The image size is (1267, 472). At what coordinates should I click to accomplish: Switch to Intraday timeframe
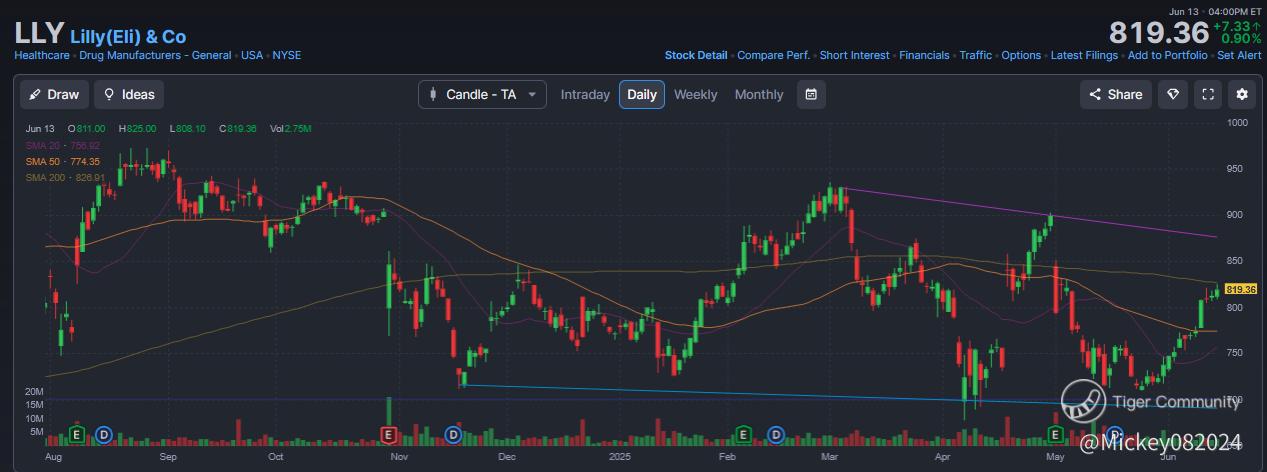click(585, 94)
